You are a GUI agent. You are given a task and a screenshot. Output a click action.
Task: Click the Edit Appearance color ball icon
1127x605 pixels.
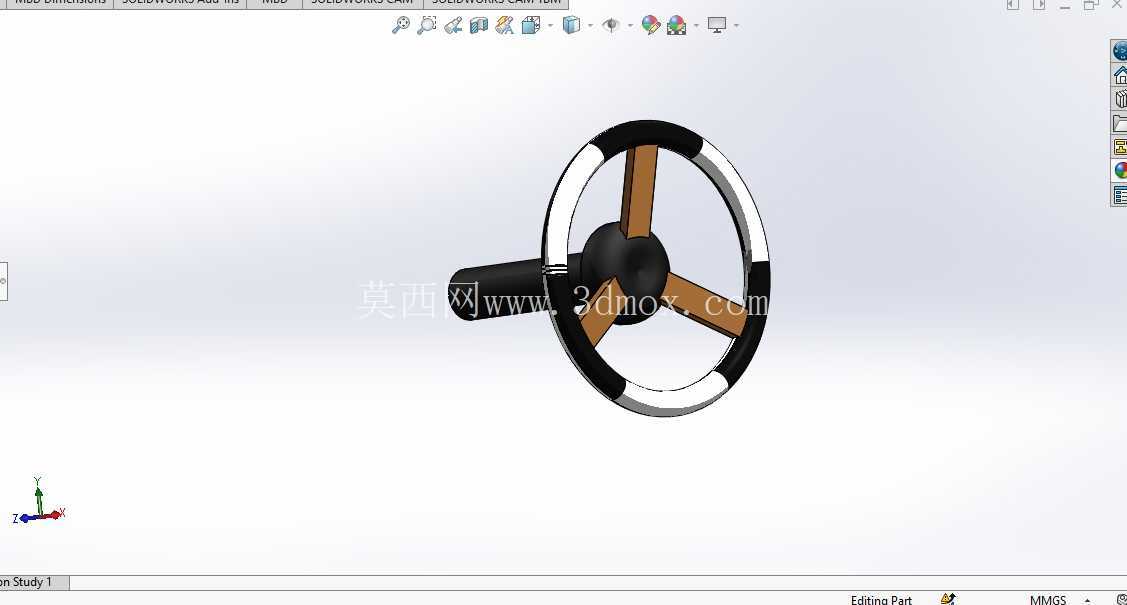(x=650, y=25)
